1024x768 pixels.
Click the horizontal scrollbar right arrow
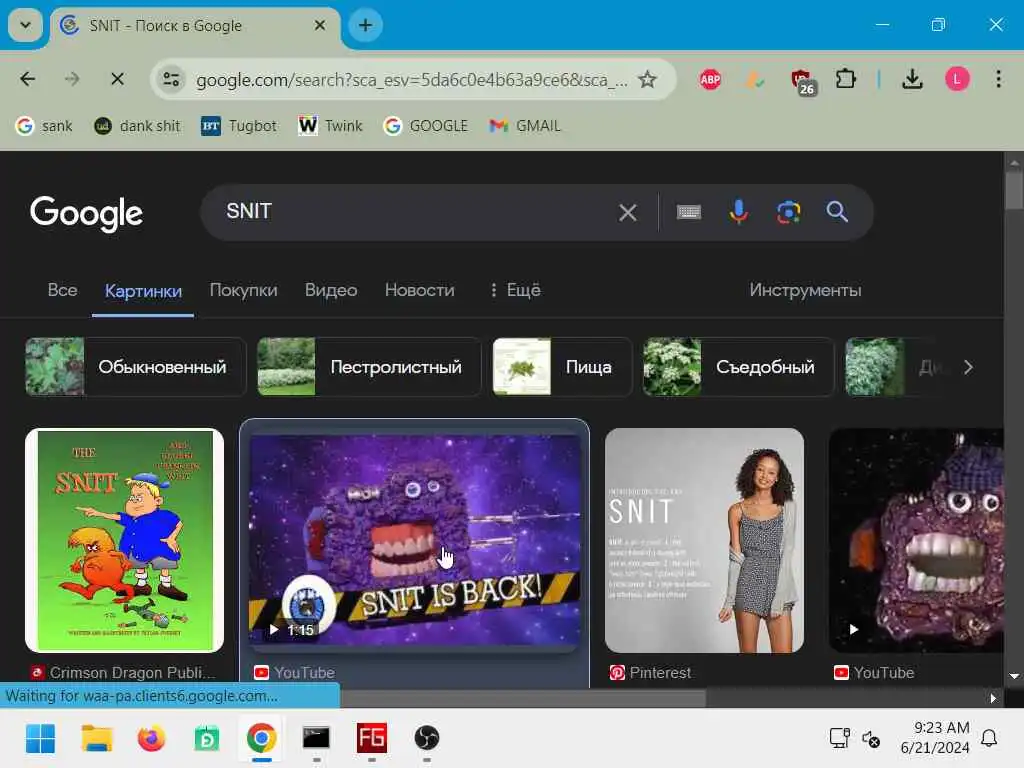[993, 698]
